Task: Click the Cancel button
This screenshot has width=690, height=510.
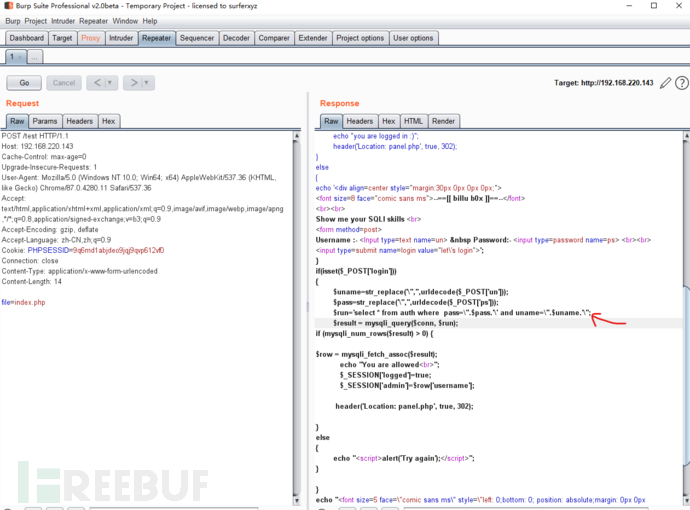Action: (64, 83)
